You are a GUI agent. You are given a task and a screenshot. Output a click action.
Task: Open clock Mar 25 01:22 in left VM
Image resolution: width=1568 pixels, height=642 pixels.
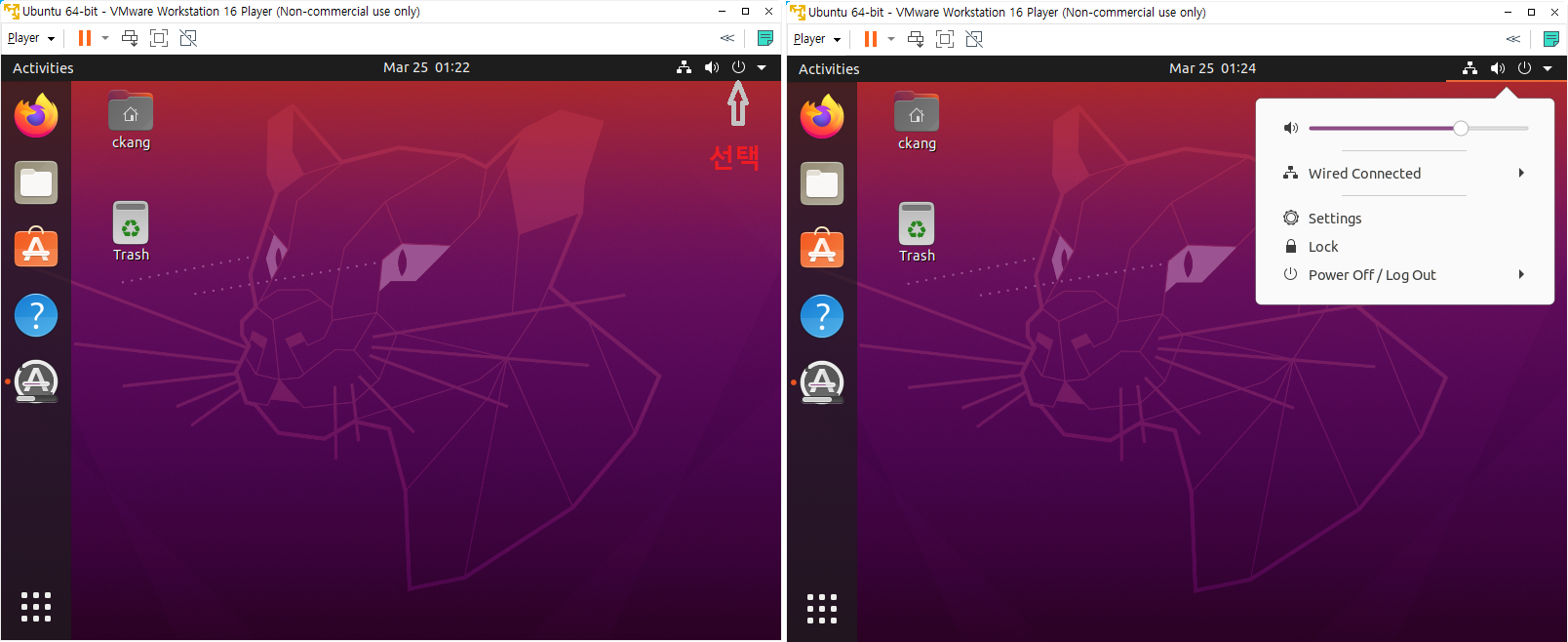(426, 67)
